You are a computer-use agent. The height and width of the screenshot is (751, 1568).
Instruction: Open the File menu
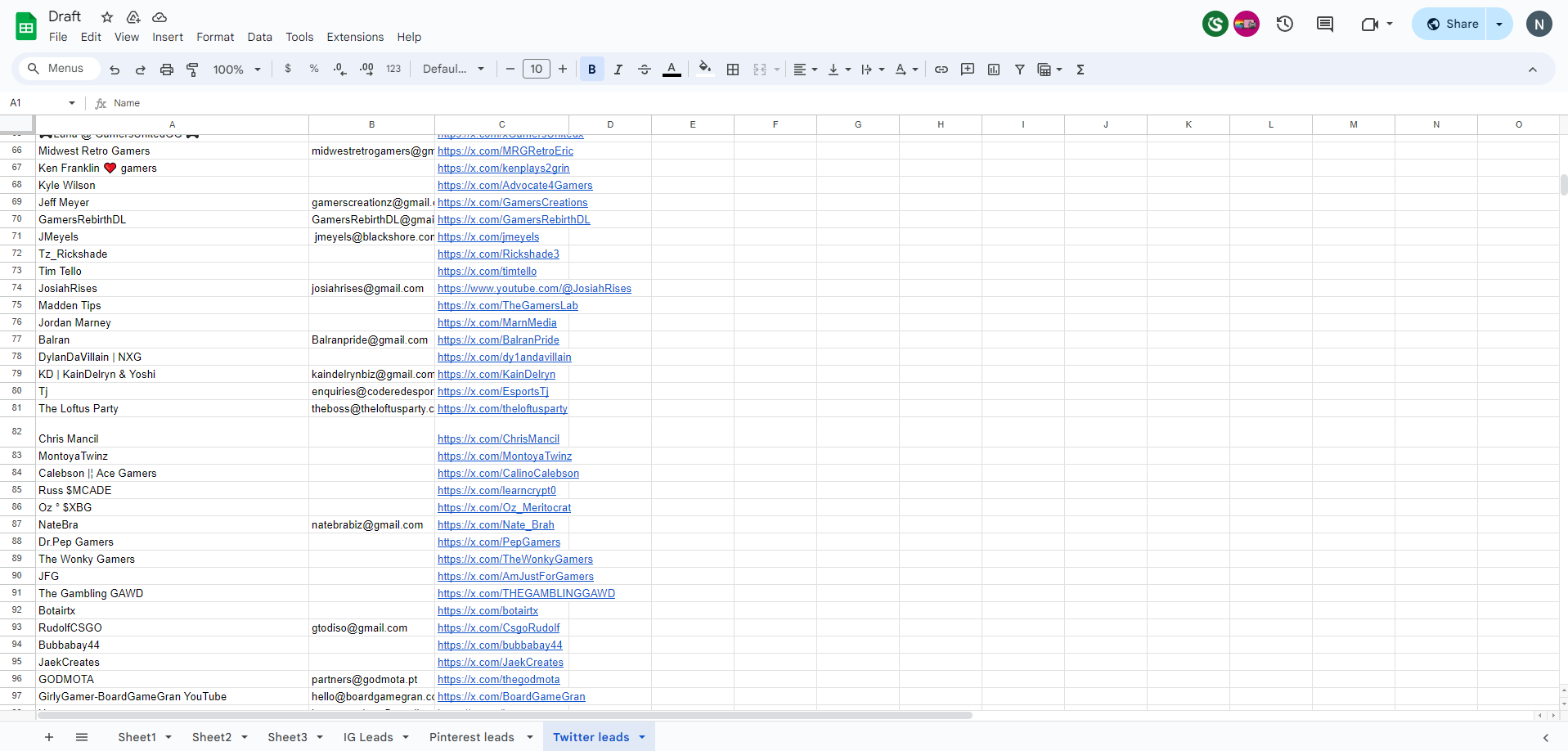pyautogui.click(x=58, y=37)
